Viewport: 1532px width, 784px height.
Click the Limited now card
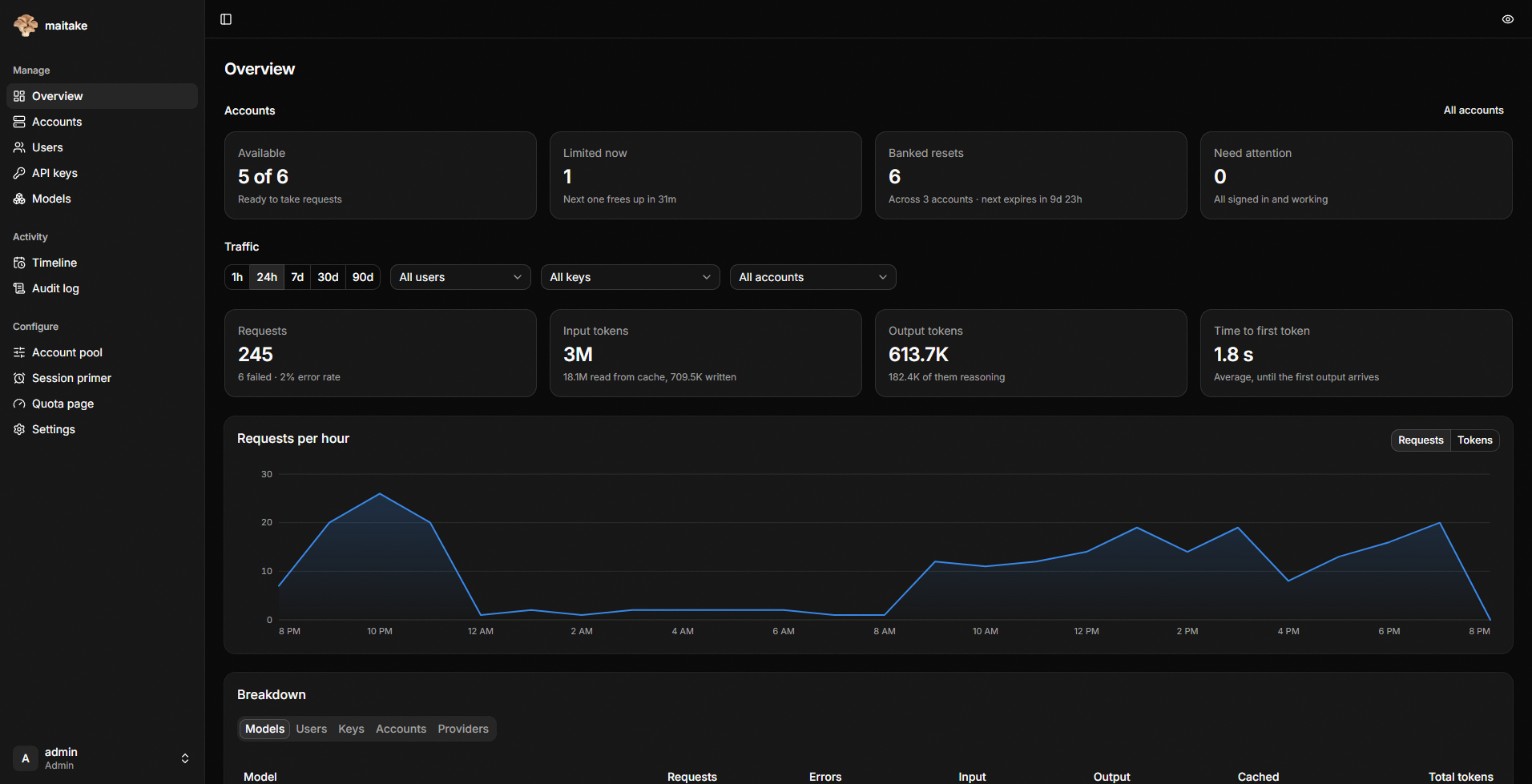tap(705, 175)
